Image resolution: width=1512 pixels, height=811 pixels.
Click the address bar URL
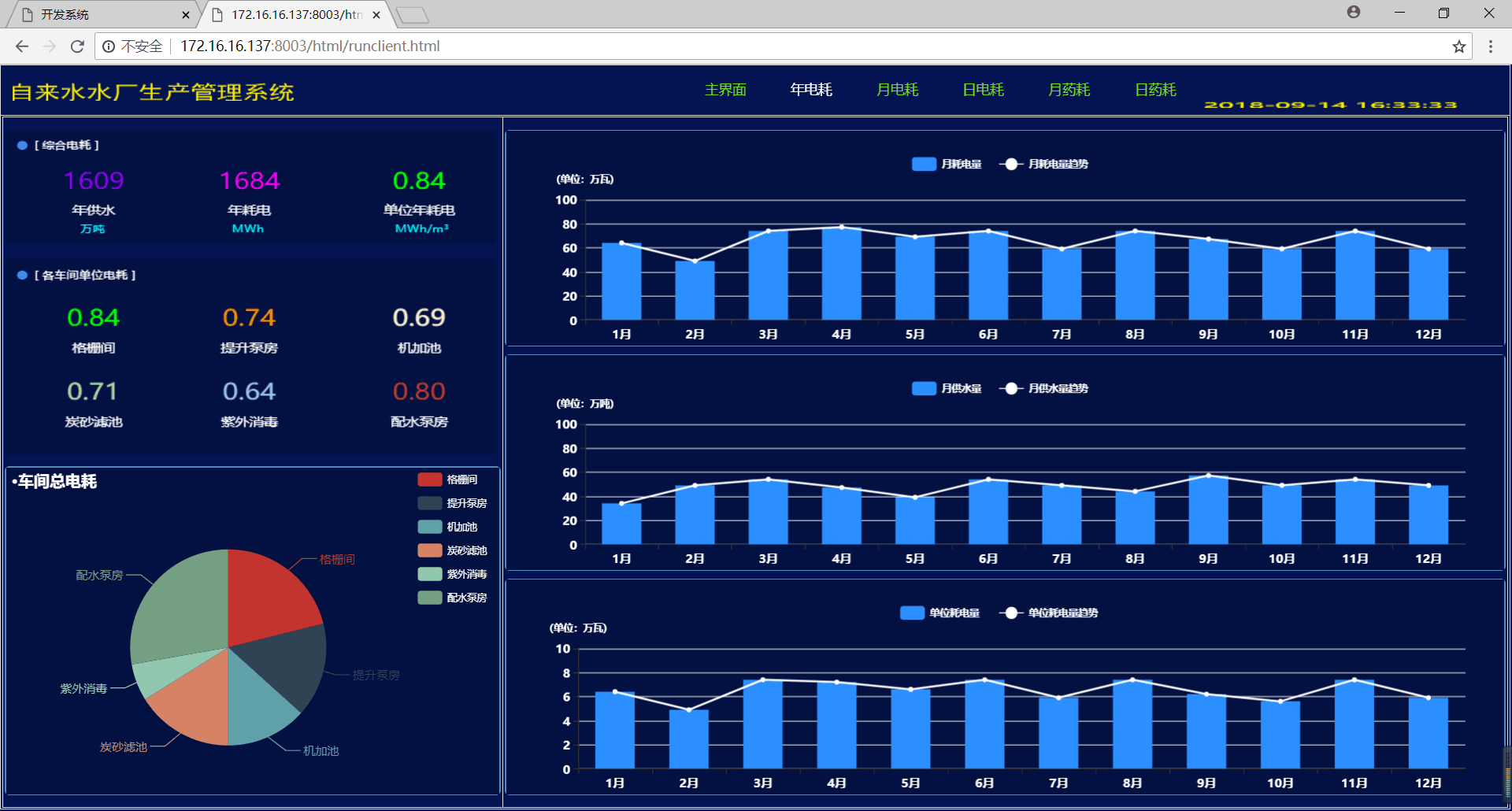point(310,46)
